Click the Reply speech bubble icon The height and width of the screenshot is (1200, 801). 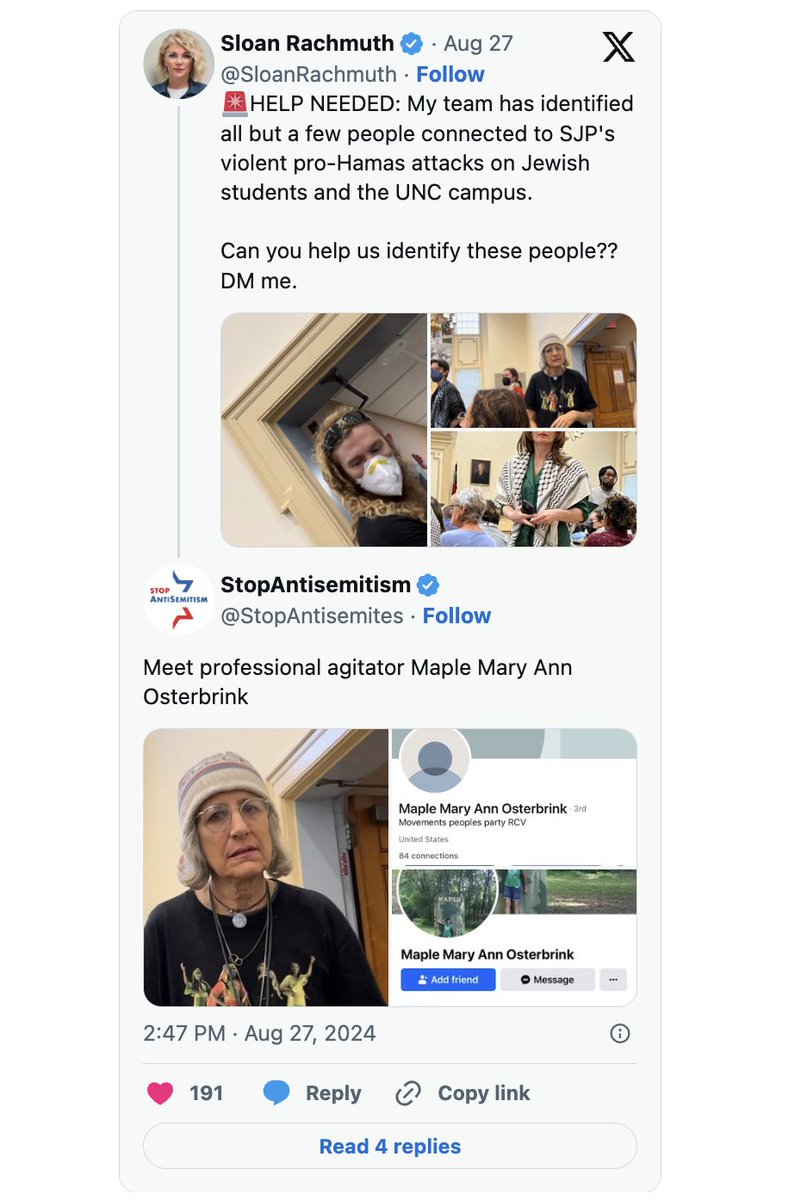276,1093
